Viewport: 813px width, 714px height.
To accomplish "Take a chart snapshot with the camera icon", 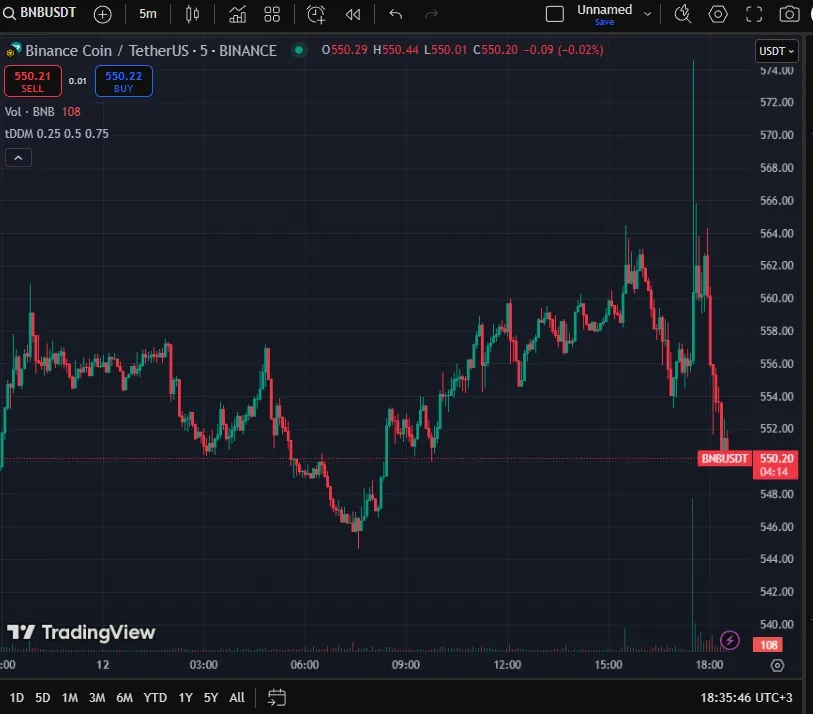I will click(789, 14).
